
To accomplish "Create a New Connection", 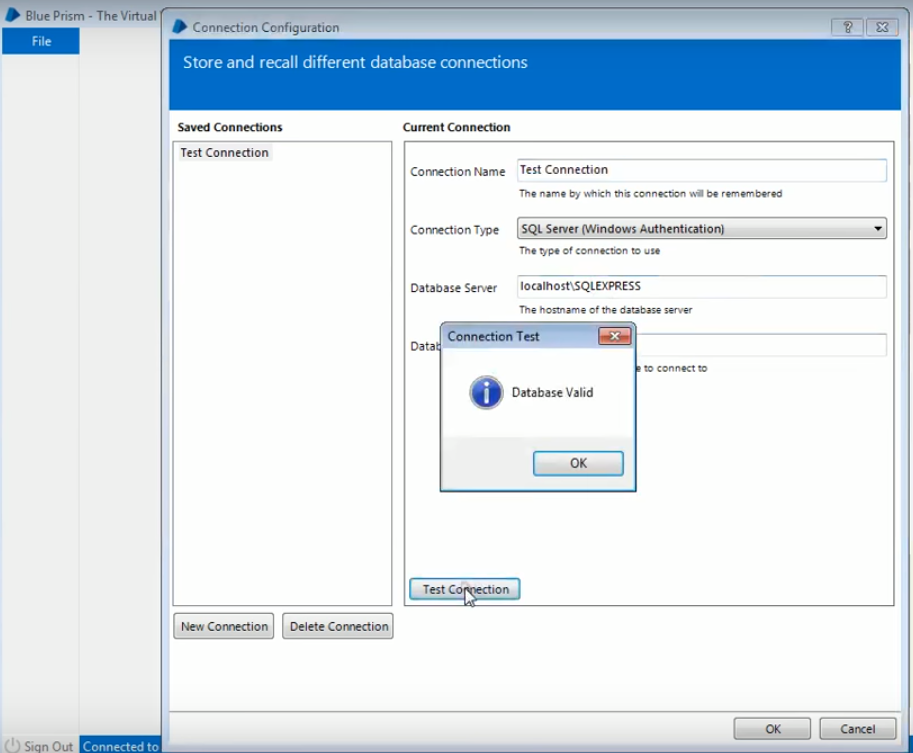I will 224,626.
